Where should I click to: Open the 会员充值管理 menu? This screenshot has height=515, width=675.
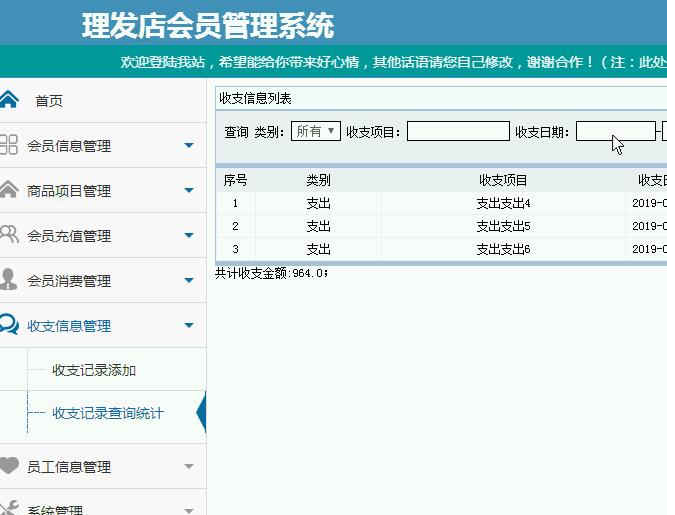click(69, 236)
